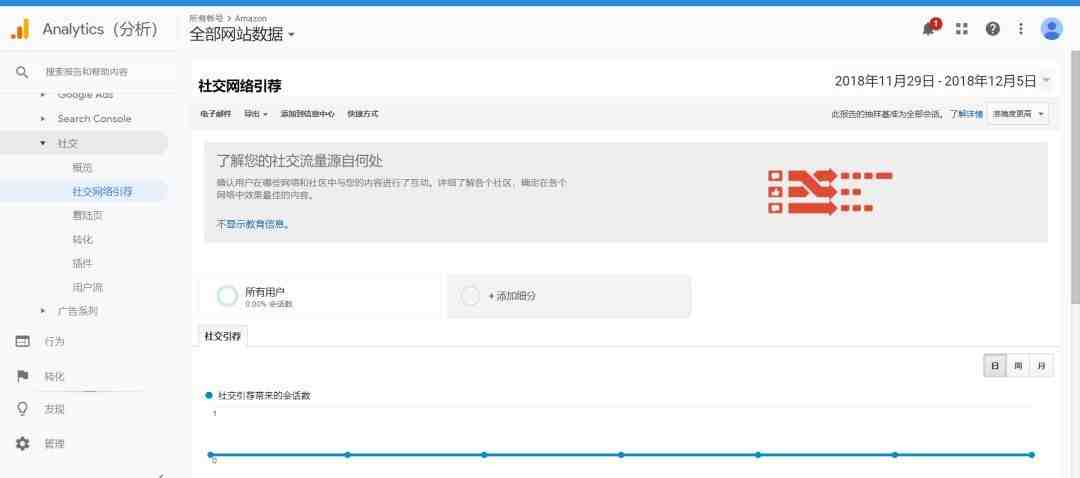
Task: Collapse the 社交 section arrow
Action: tap(43, 143)
